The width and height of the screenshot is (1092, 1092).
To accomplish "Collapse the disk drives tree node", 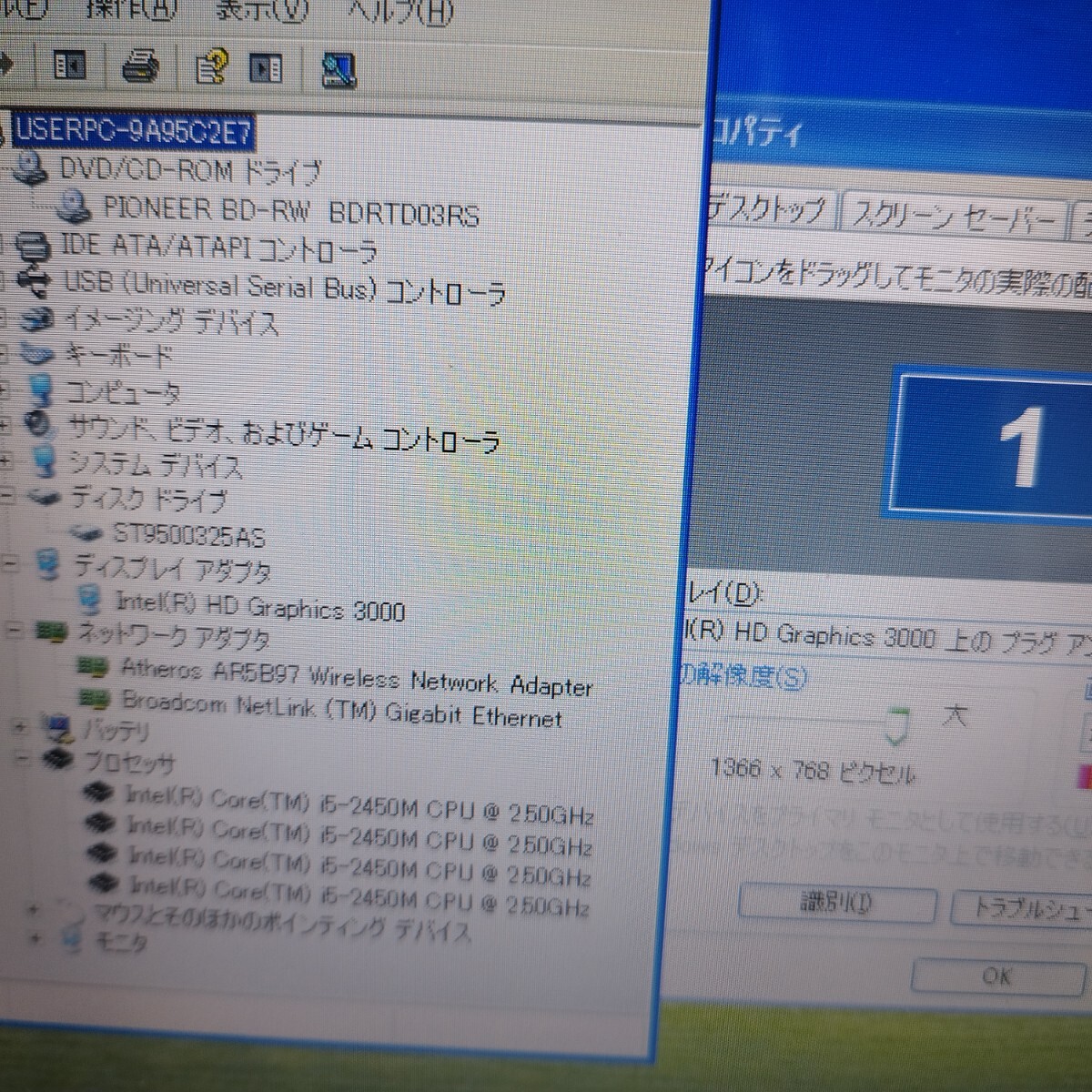I will 7,496.
